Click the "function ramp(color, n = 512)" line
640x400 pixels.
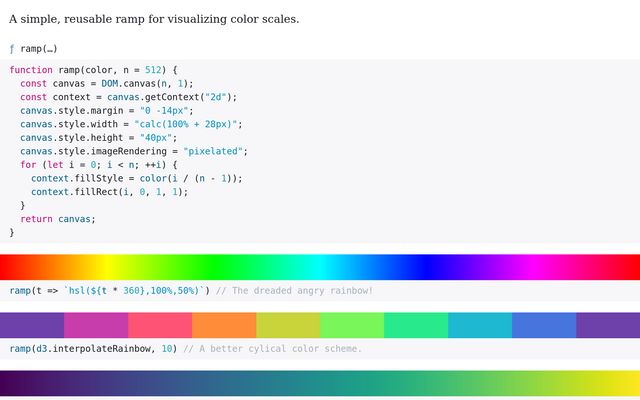pos(93,70)
